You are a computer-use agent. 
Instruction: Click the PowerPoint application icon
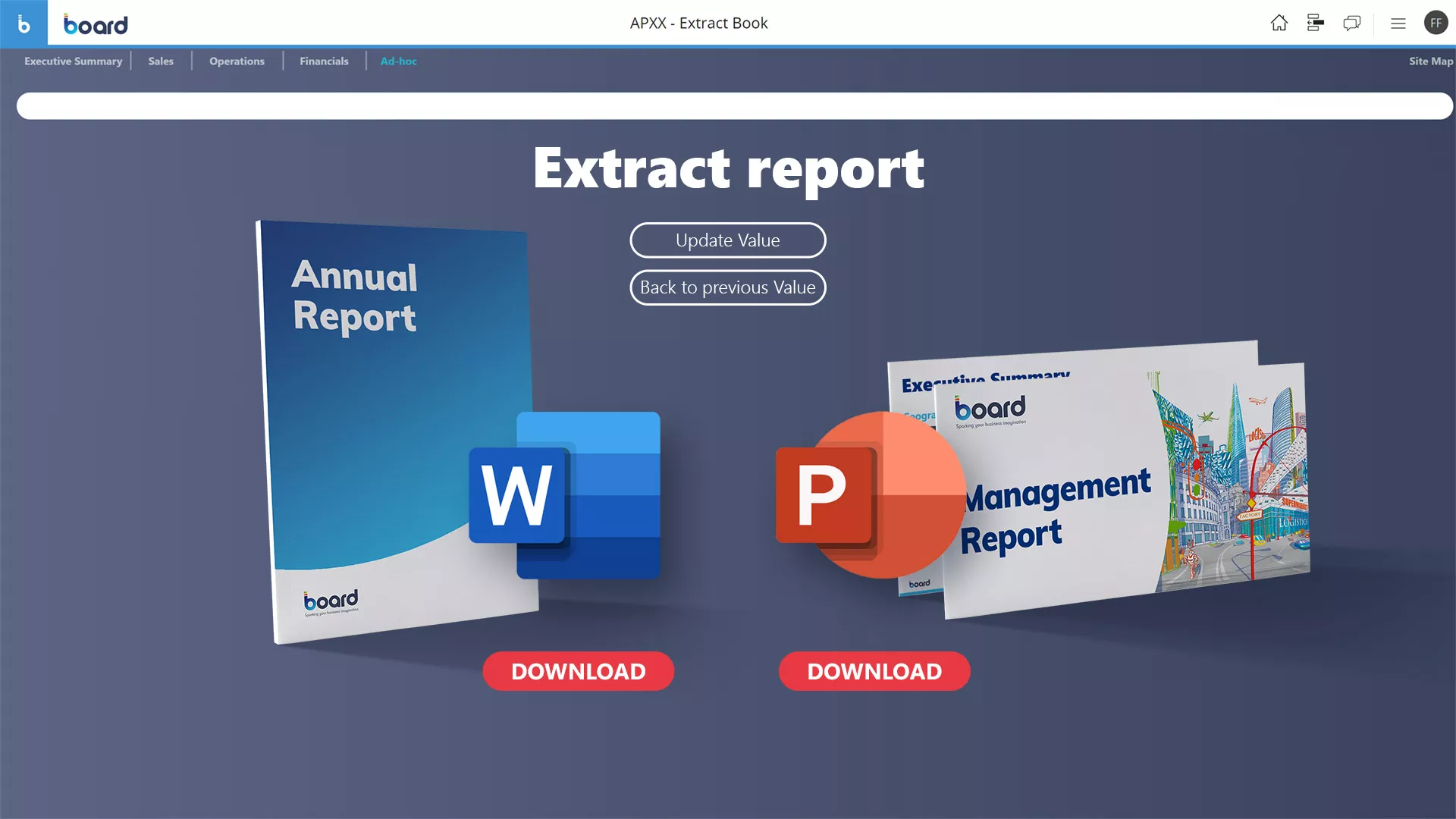point(871,495)
